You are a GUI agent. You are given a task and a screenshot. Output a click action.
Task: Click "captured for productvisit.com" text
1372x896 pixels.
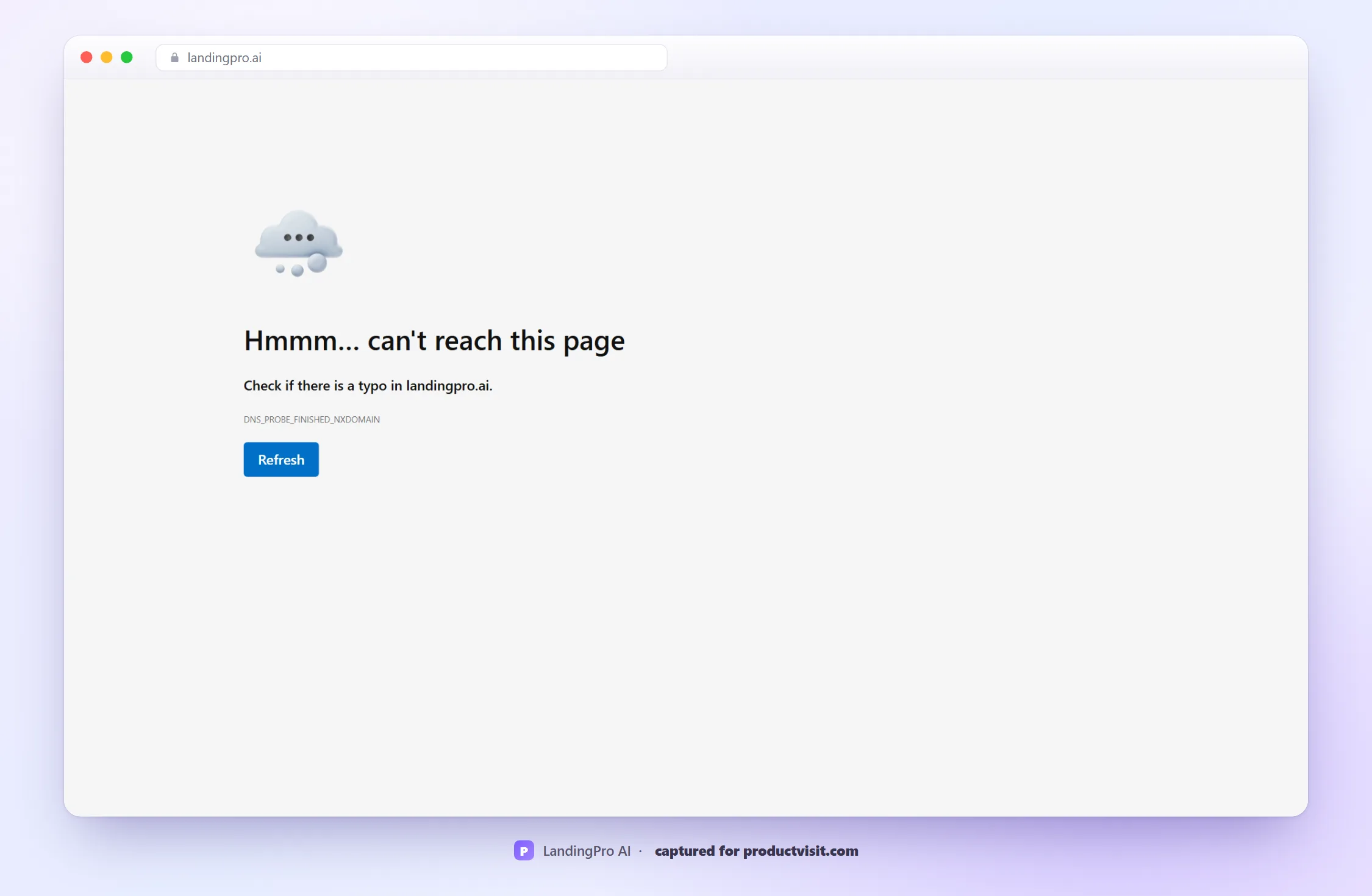[756, 851]
